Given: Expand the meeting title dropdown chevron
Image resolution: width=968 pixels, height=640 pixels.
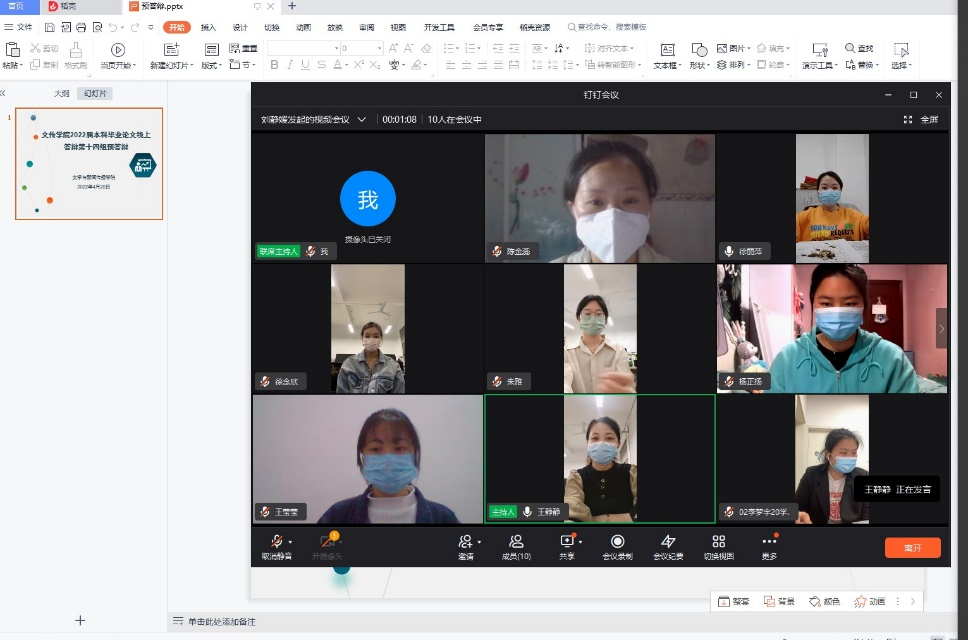Looking at the screenshot, I should [362, 120].
